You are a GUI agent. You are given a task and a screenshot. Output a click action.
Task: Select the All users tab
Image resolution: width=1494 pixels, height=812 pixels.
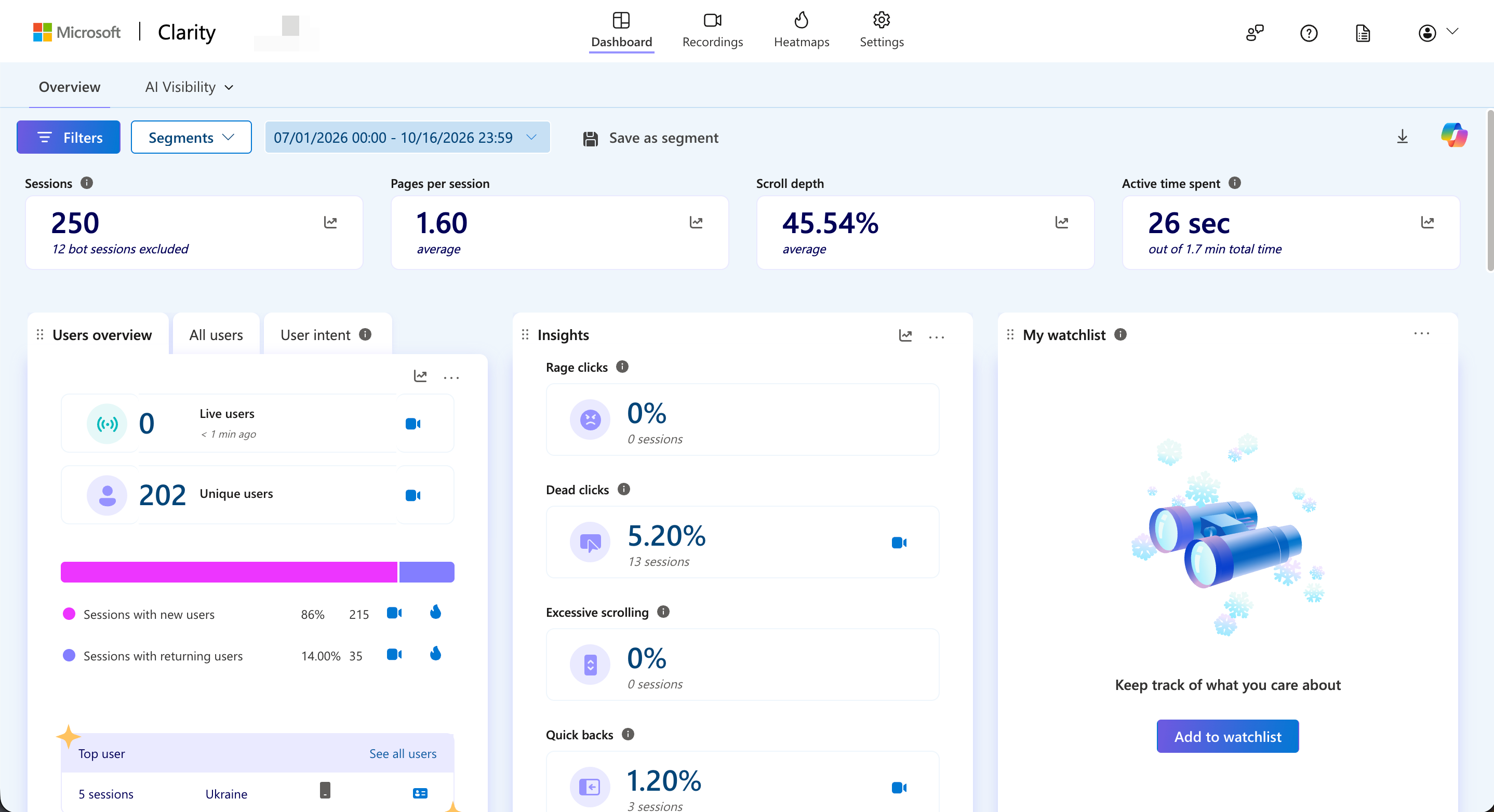pos(216,335)
